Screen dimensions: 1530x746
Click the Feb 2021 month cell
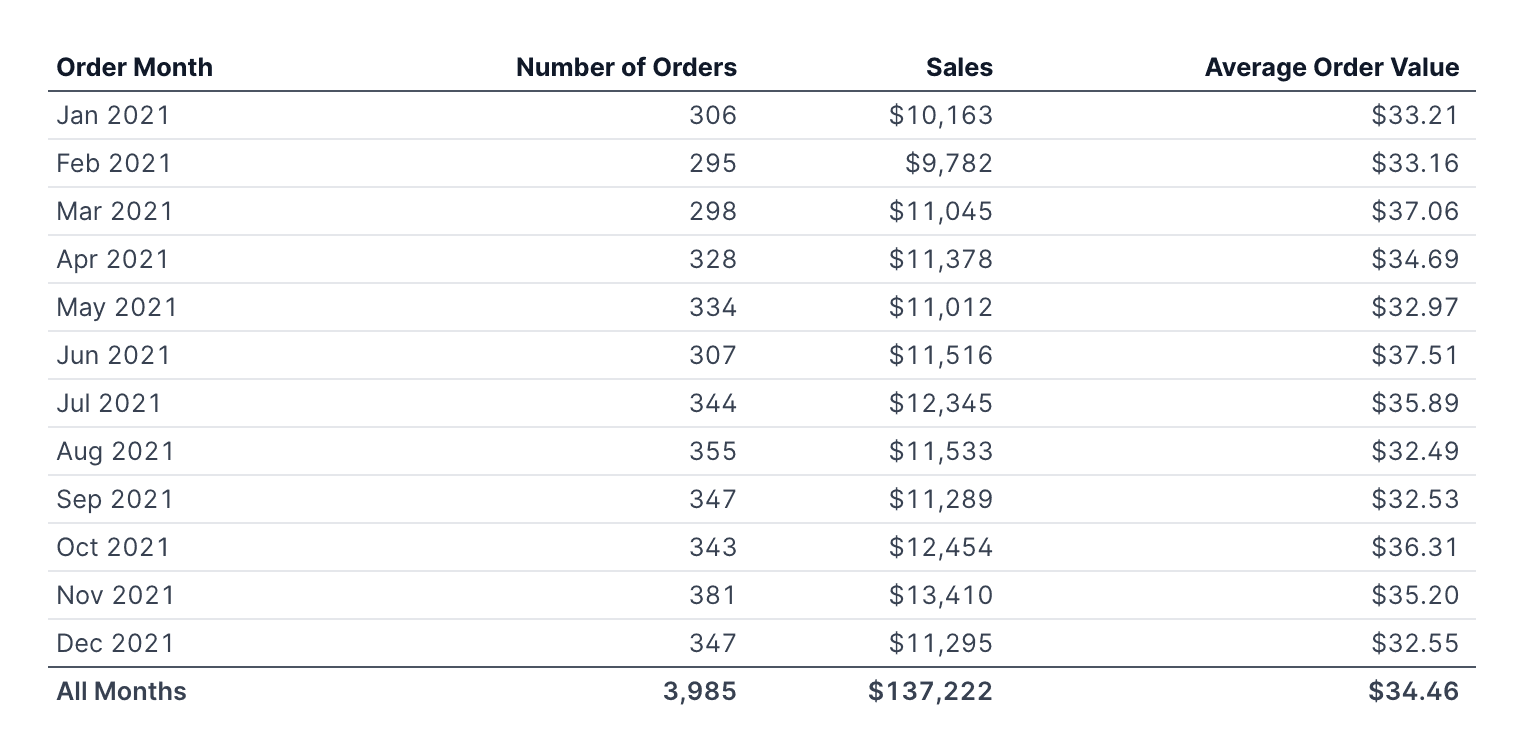coord(114,163)
